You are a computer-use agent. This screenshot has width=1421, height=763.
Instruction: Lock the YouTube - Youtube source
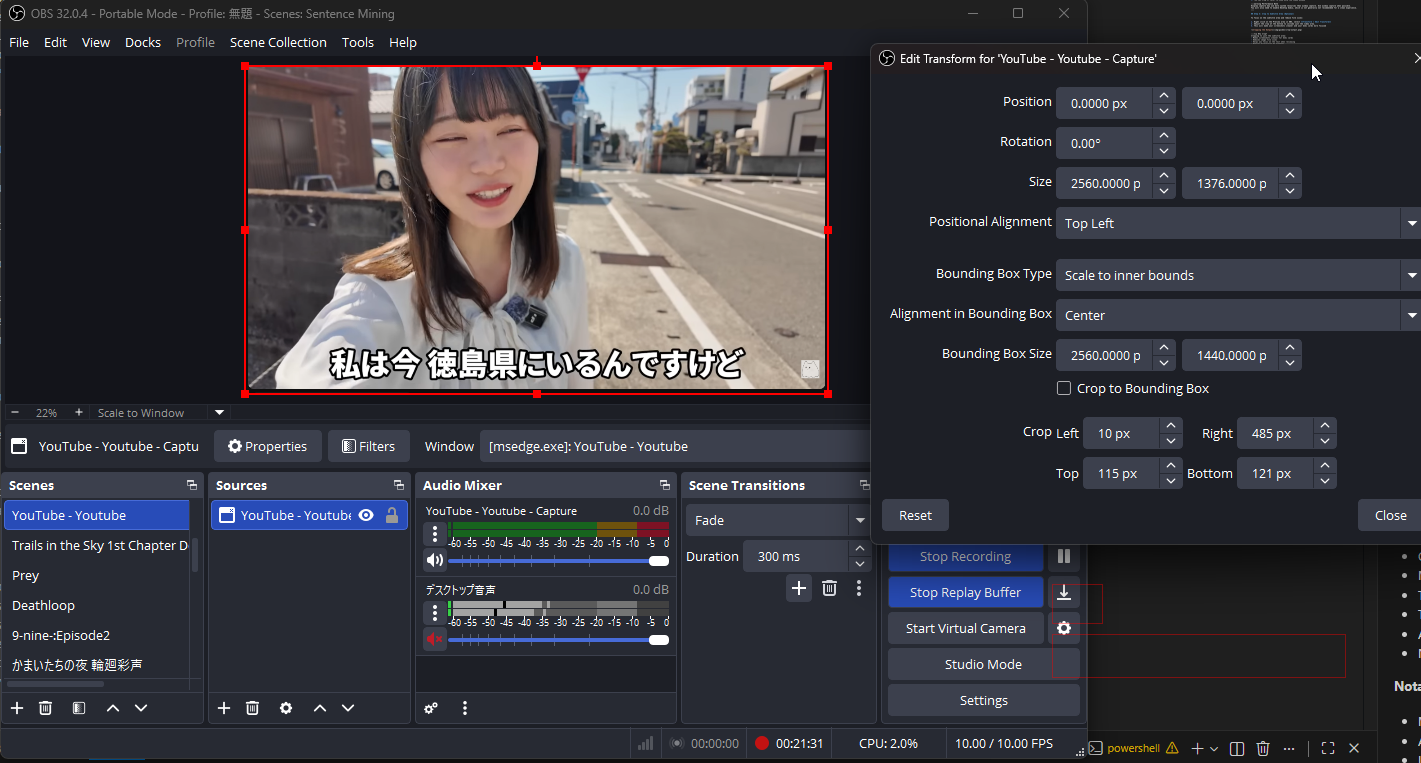point(390,515)
